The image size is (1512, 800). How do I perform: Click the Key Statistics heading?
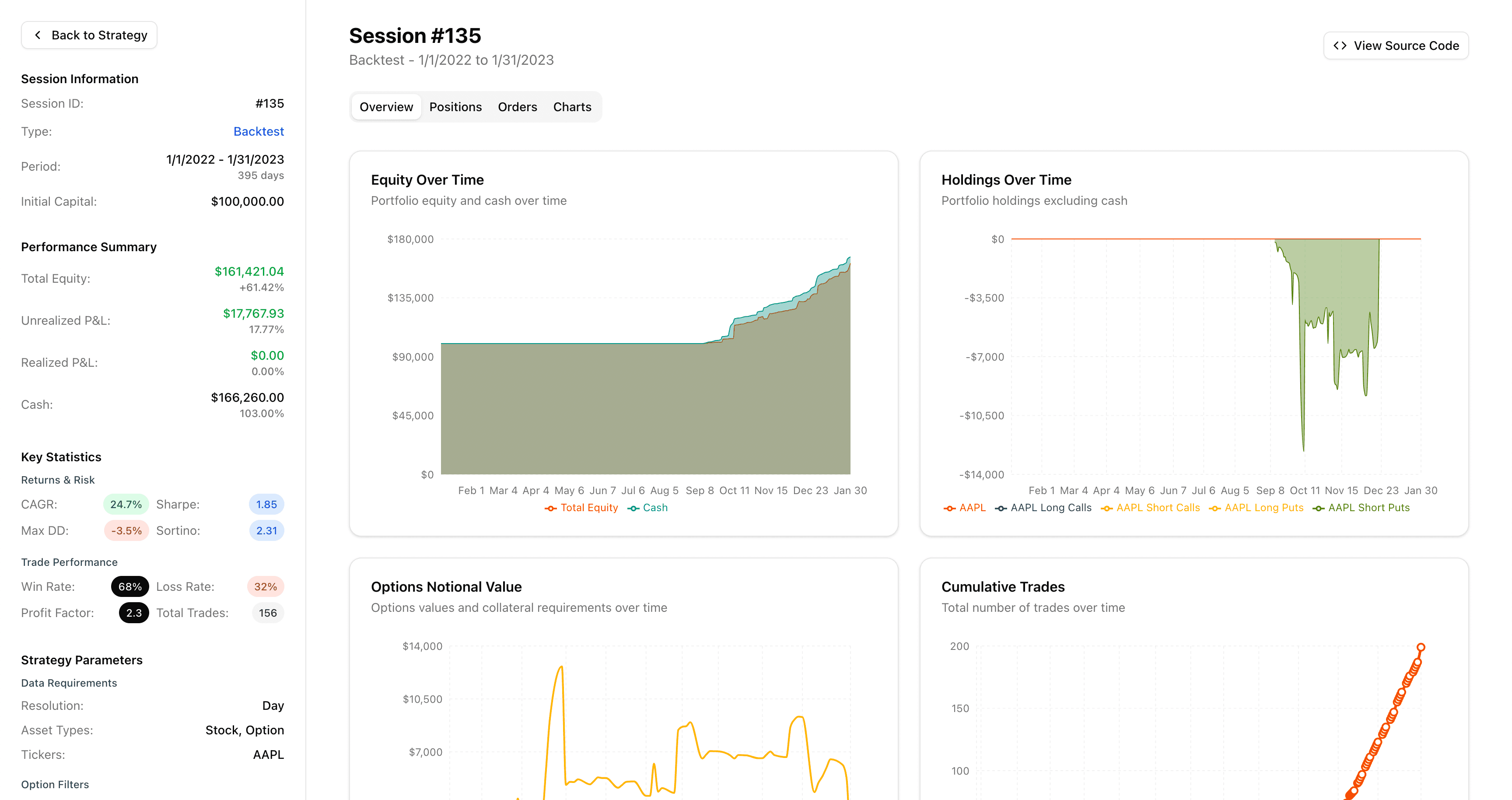tap(61, 457)
